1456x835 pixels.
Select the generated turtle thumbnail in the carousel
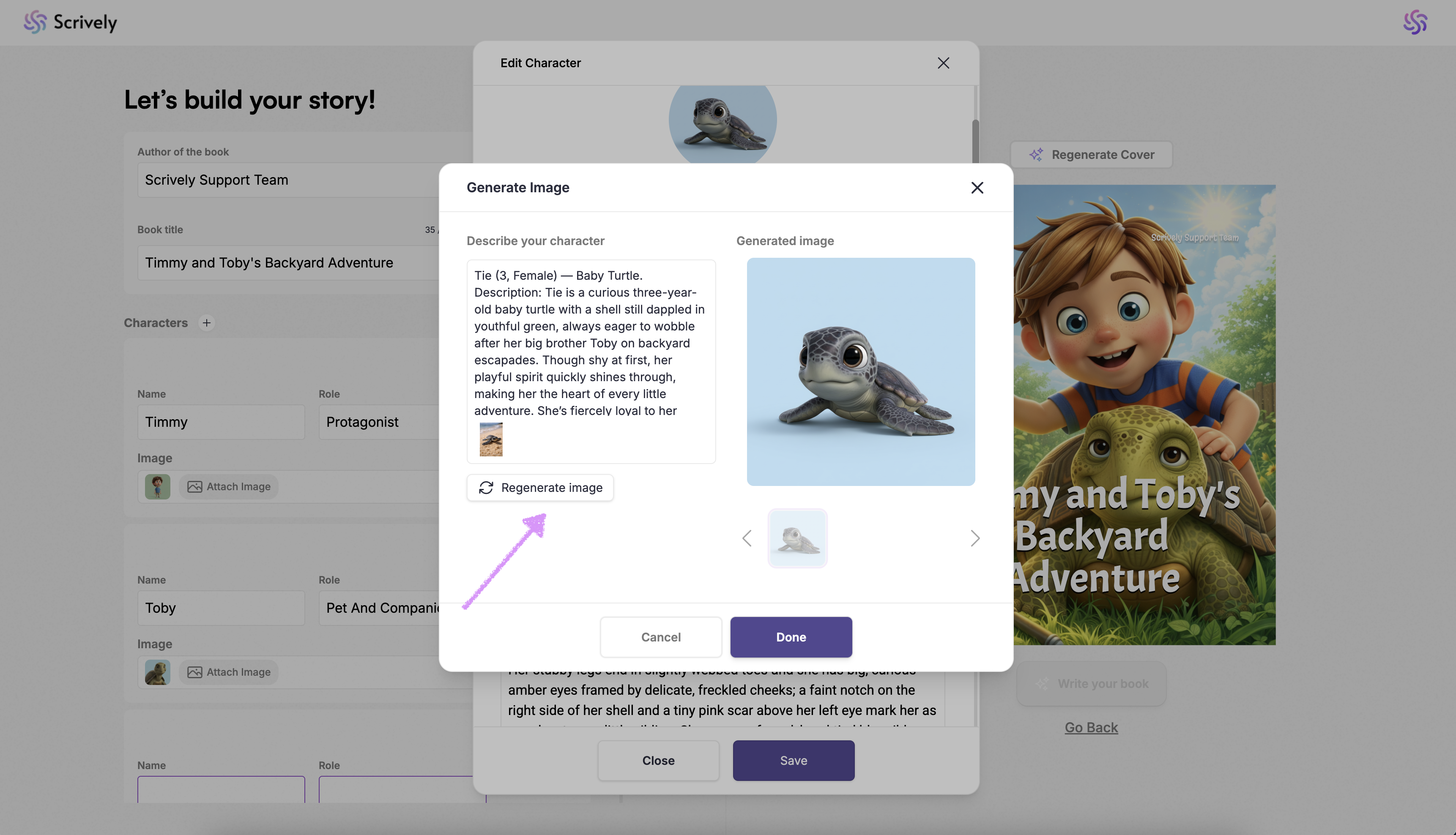tap(797, 538)
